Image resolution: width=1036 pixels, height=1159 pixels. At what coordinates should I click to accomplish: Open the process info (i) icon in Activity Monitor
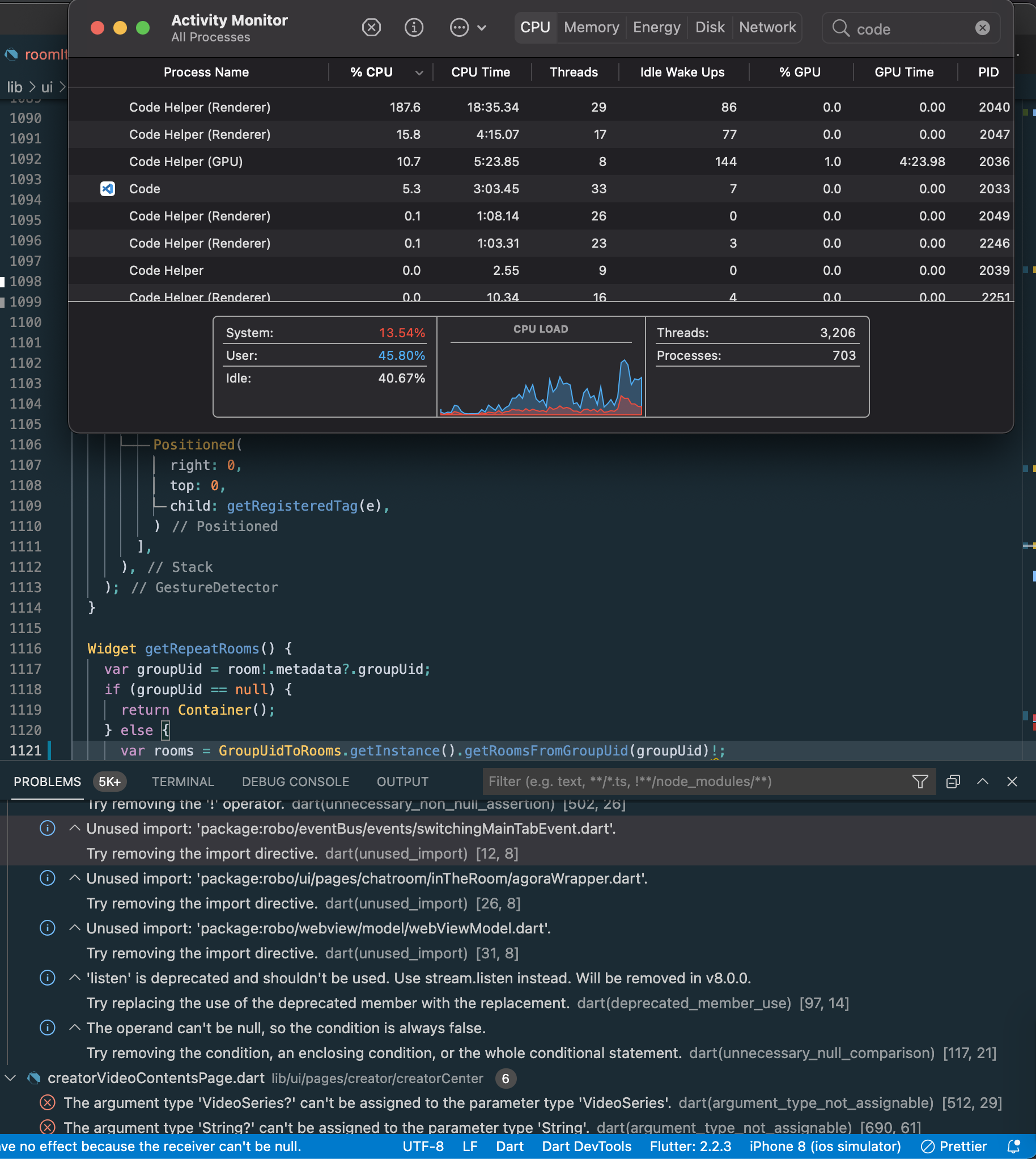click(414, 27)
